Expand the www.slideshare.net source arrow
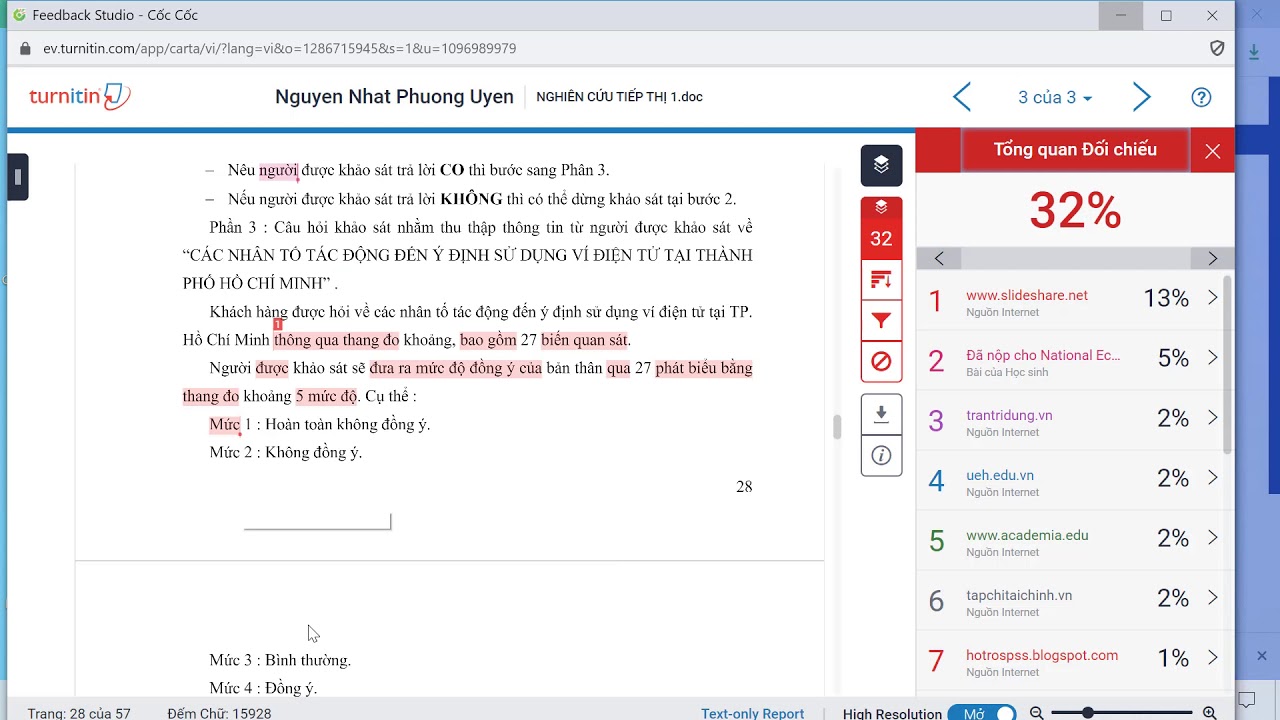Viewport: 1280px width, 720px height. (x=1213, y=297)
